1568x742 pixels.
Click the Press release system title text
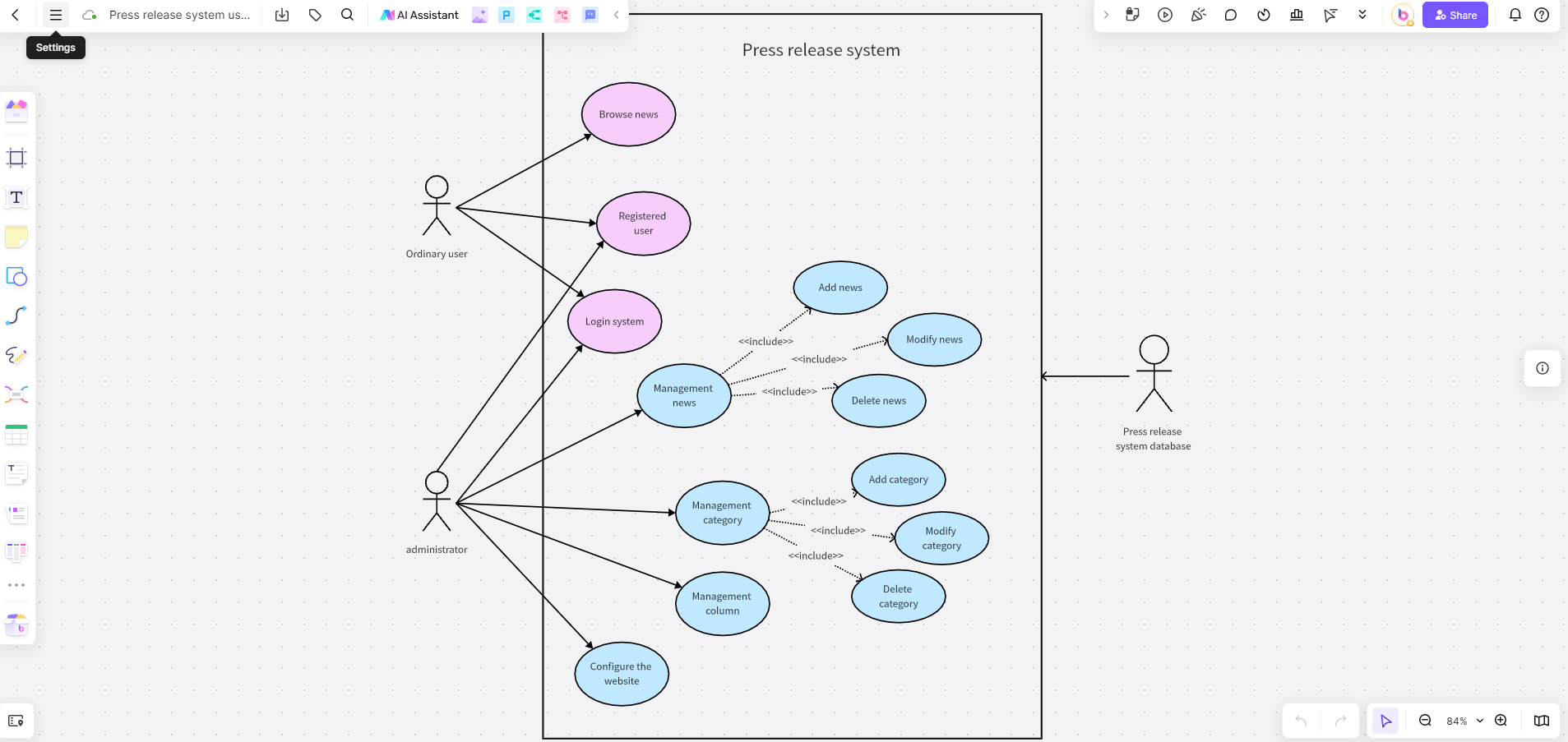821,50
